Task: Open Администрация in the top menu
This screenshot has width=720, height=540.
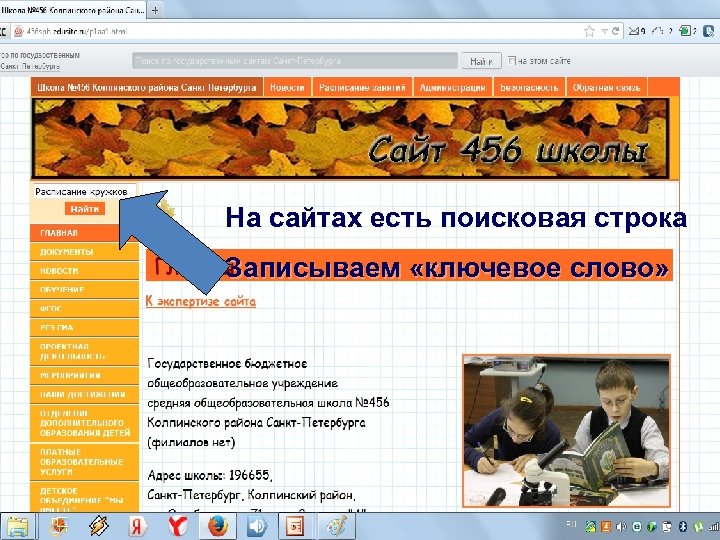Action: point(453,87)
